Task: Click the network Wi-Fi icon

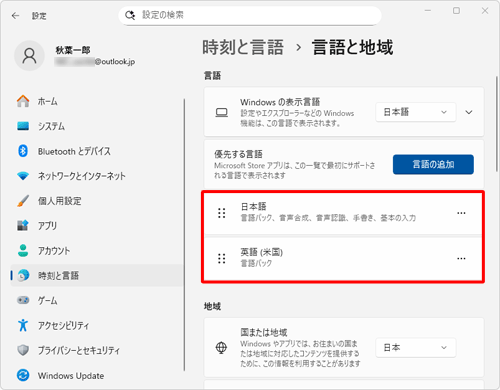Action: click(x=23, y=176)
